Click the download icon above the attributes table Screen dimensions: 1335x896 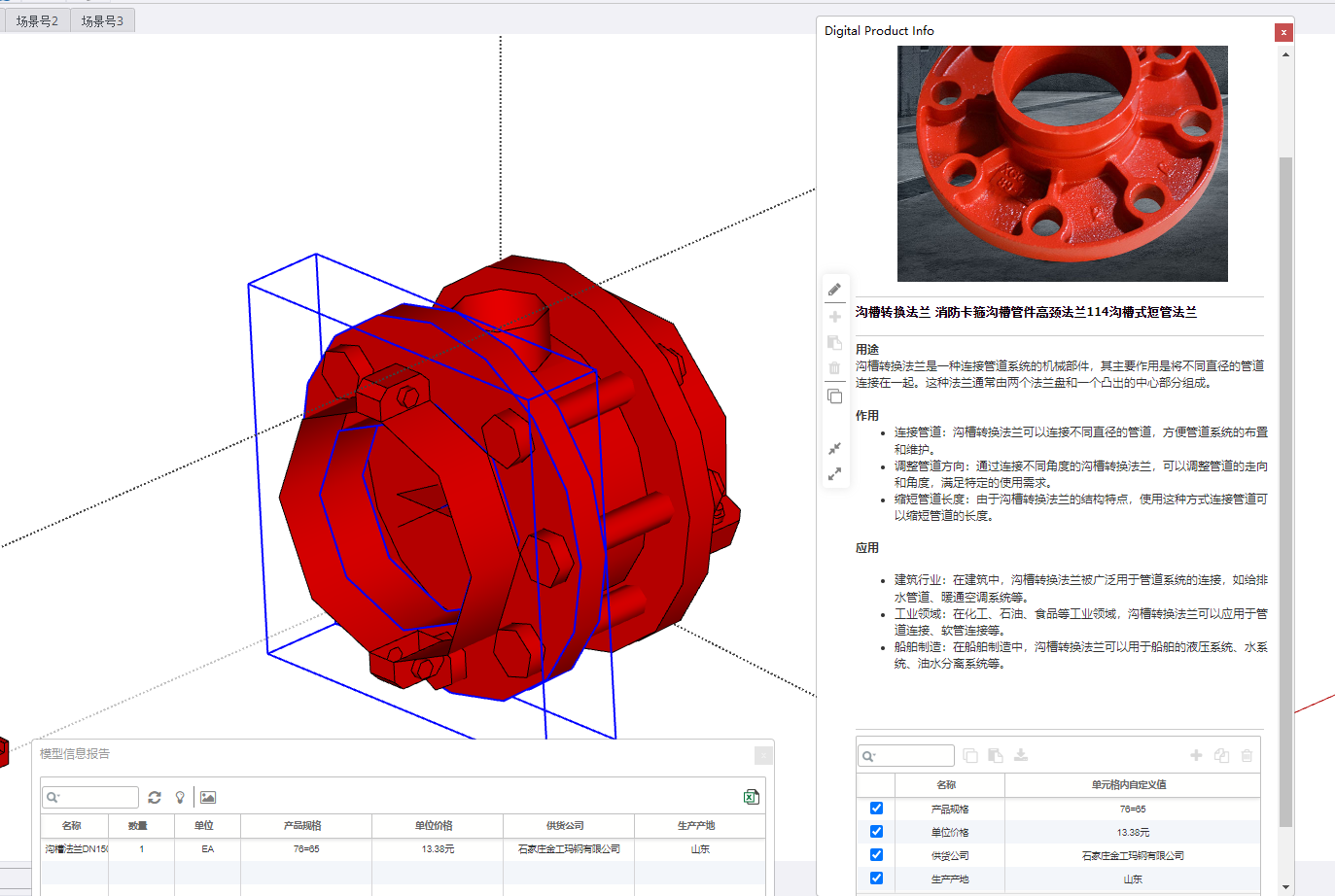click(1021, 755)
